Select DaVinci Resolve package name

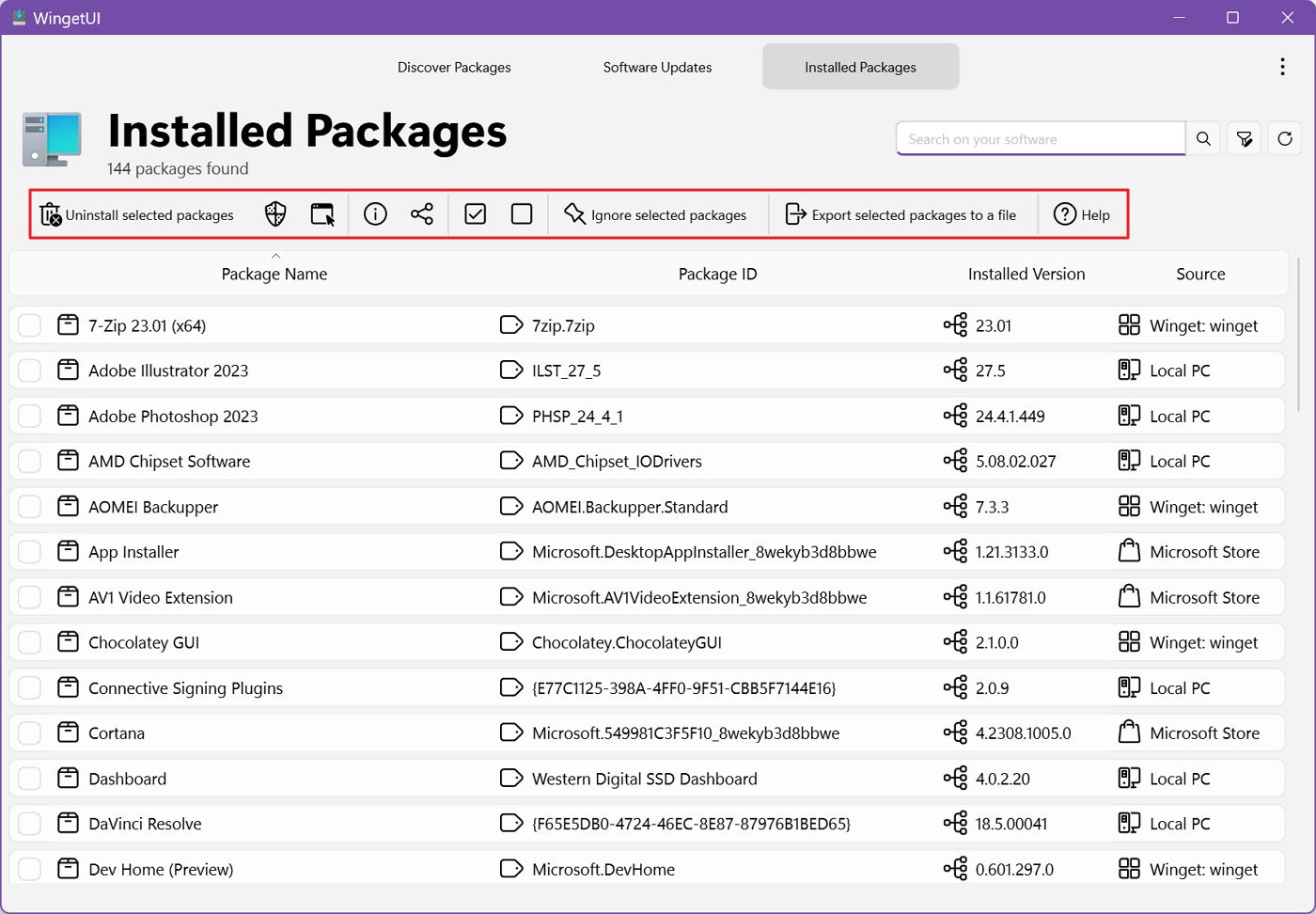[x=145, y=824]
